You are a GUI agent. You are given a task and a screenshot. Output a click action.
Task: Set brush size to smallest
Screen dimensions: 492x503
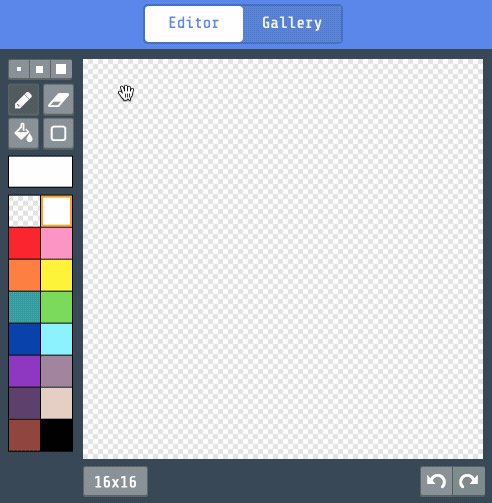tap(19, 69)
